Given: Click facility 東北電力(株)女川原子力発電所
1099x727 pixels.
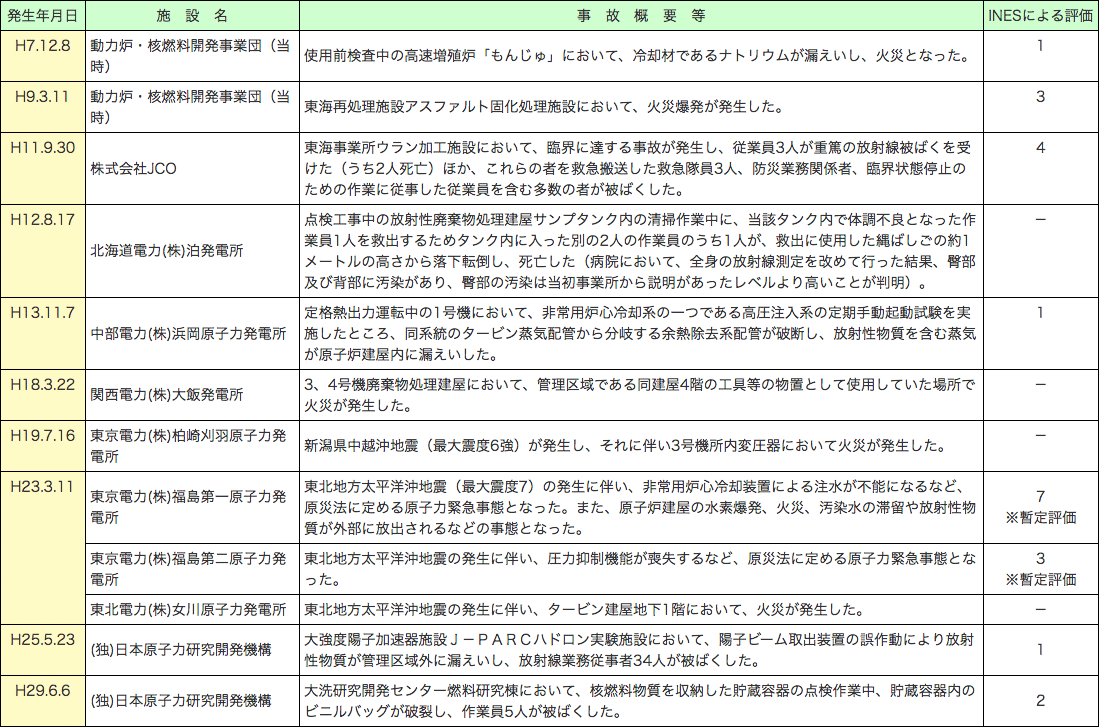Looking at the screenshot, I should pos(189,609).
